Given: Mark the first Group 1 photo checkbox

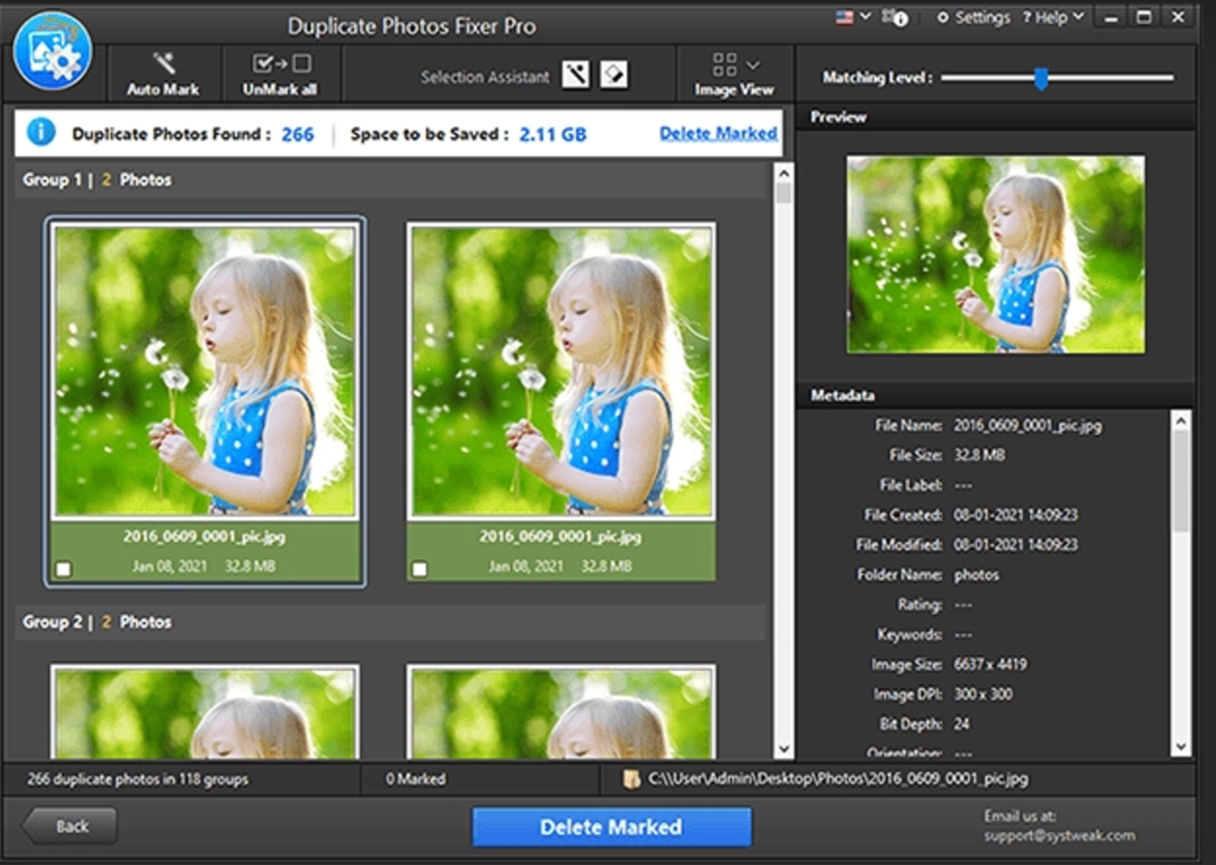Looking at the screenshot, I should [x=63, y=569].
